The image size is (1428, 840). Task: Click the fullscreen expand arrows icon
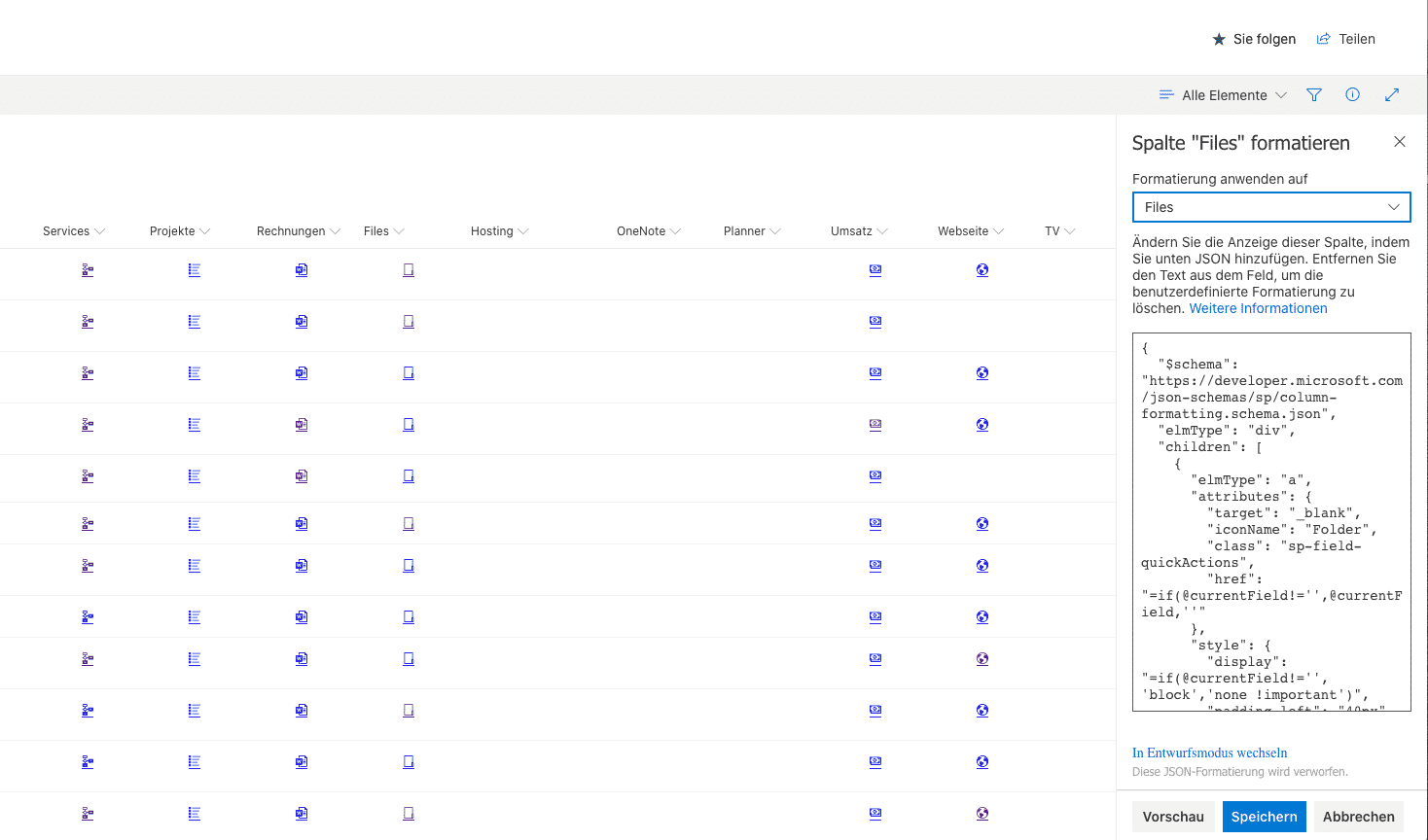point(1391,94)
